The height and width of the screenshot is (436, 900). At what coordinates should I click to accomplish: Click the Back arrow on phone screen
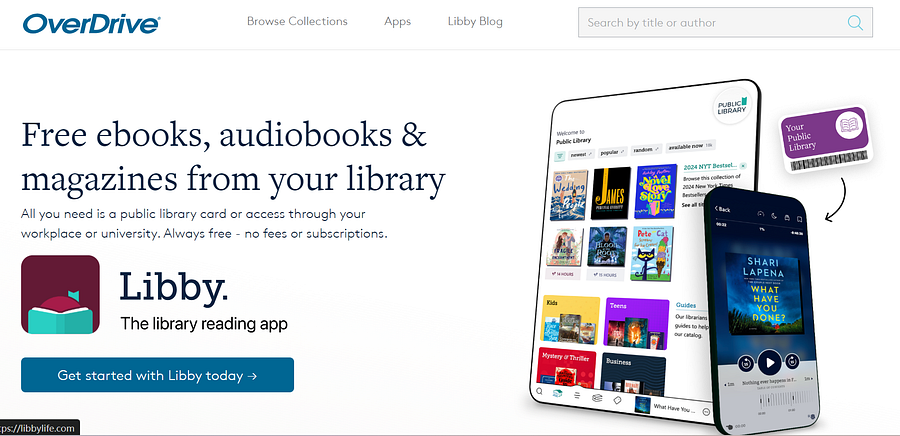pos(723,209)
